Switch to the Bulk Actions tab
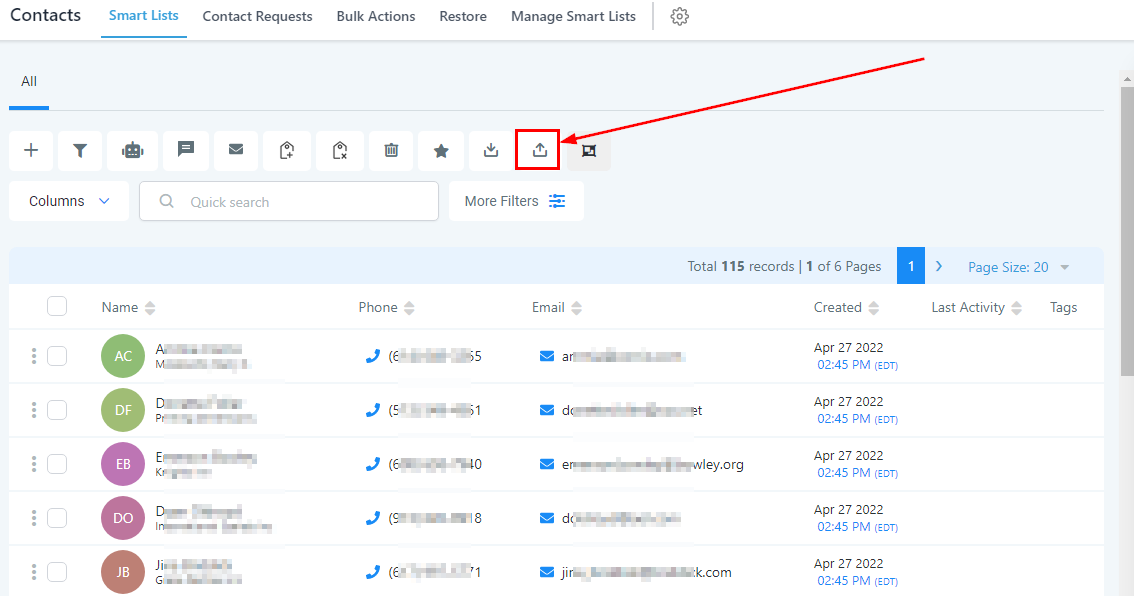 tap(375, 17)
